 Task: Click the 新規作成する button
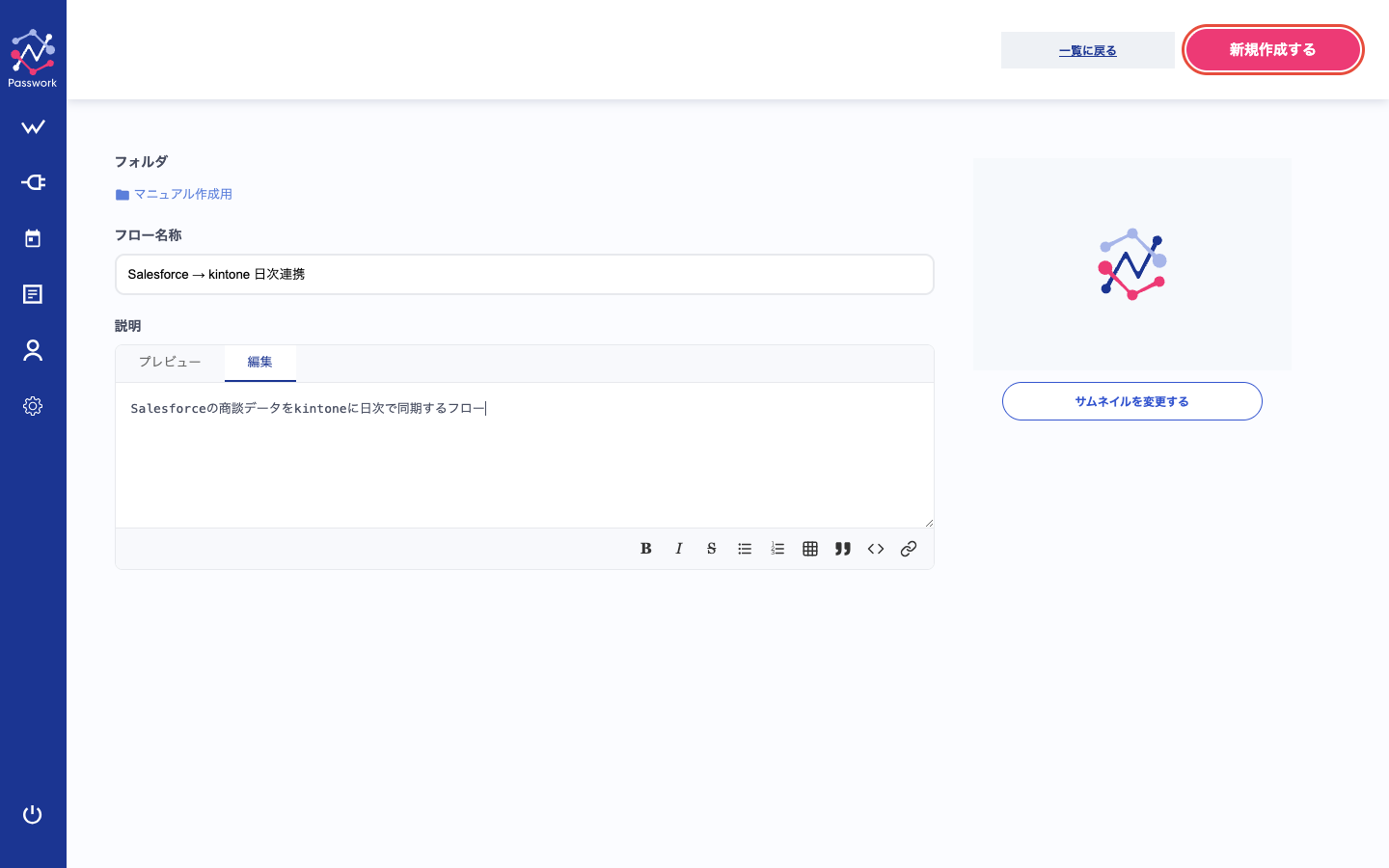click(1272, 50)
